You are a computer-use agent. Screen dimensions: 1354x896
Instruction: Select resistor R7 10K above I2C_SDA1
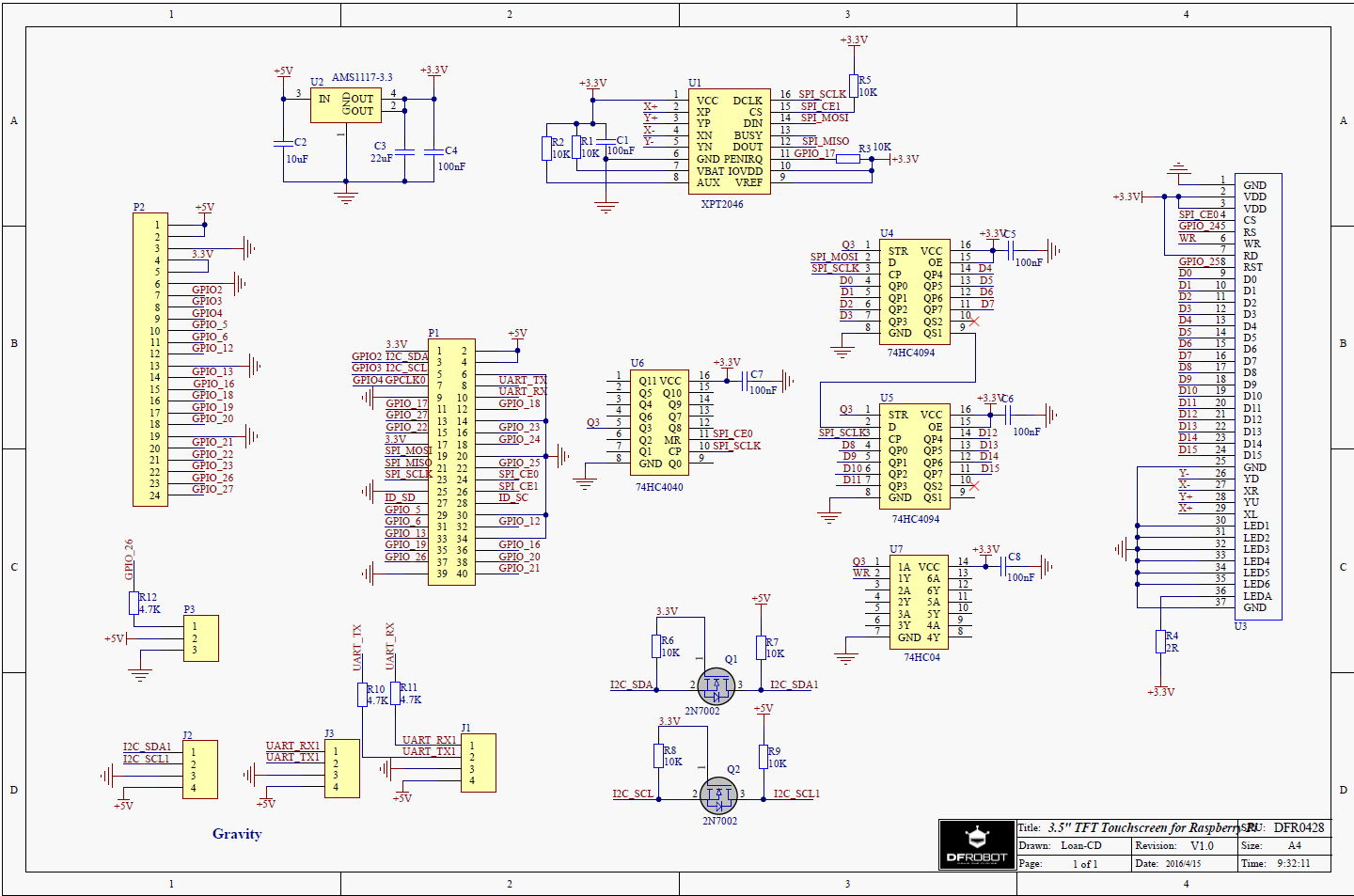coord(761,647)
